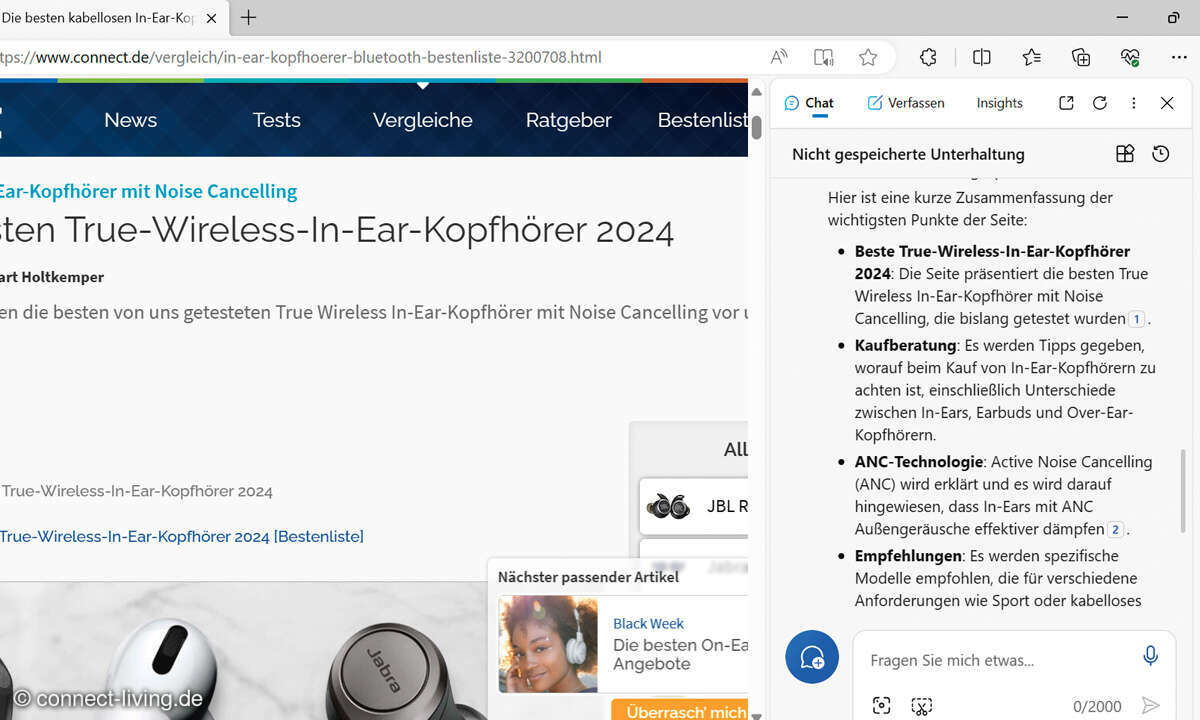The width and height of the screenshot is (1200, 720).
Task: Enable split screen view from the toolbar
Action: click(981, 58)
